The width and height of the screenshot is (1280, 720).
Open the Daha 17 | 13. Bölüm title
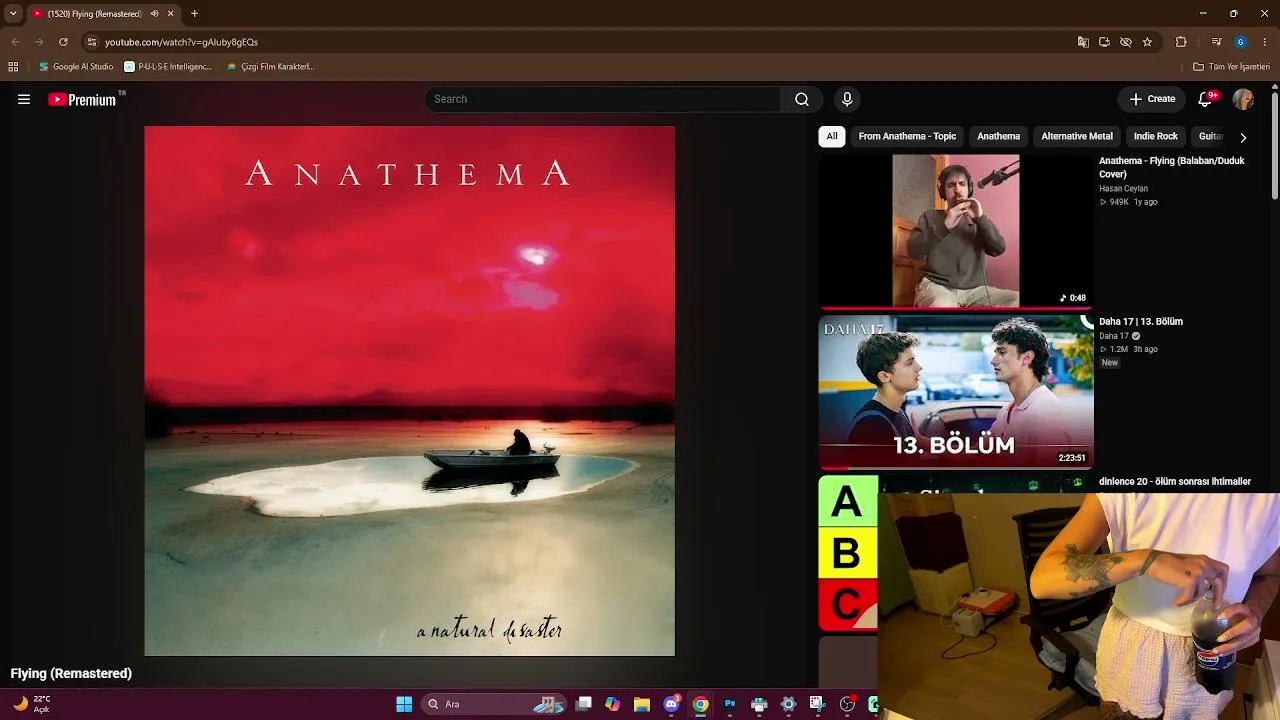[1141, 321]
